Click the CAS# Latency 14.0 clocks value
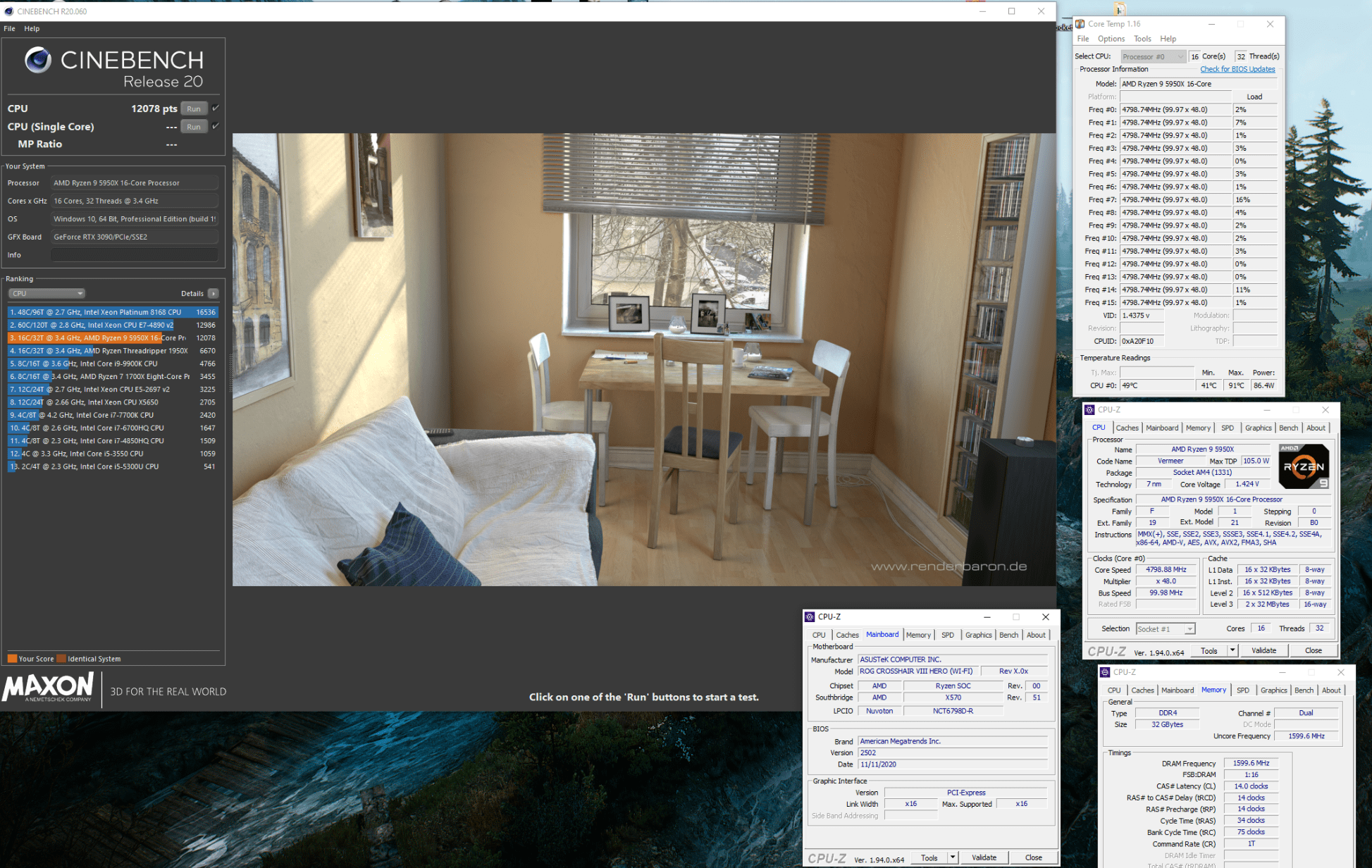The width and height of the screenshot is (1372, 868). tap(1251, 786)
